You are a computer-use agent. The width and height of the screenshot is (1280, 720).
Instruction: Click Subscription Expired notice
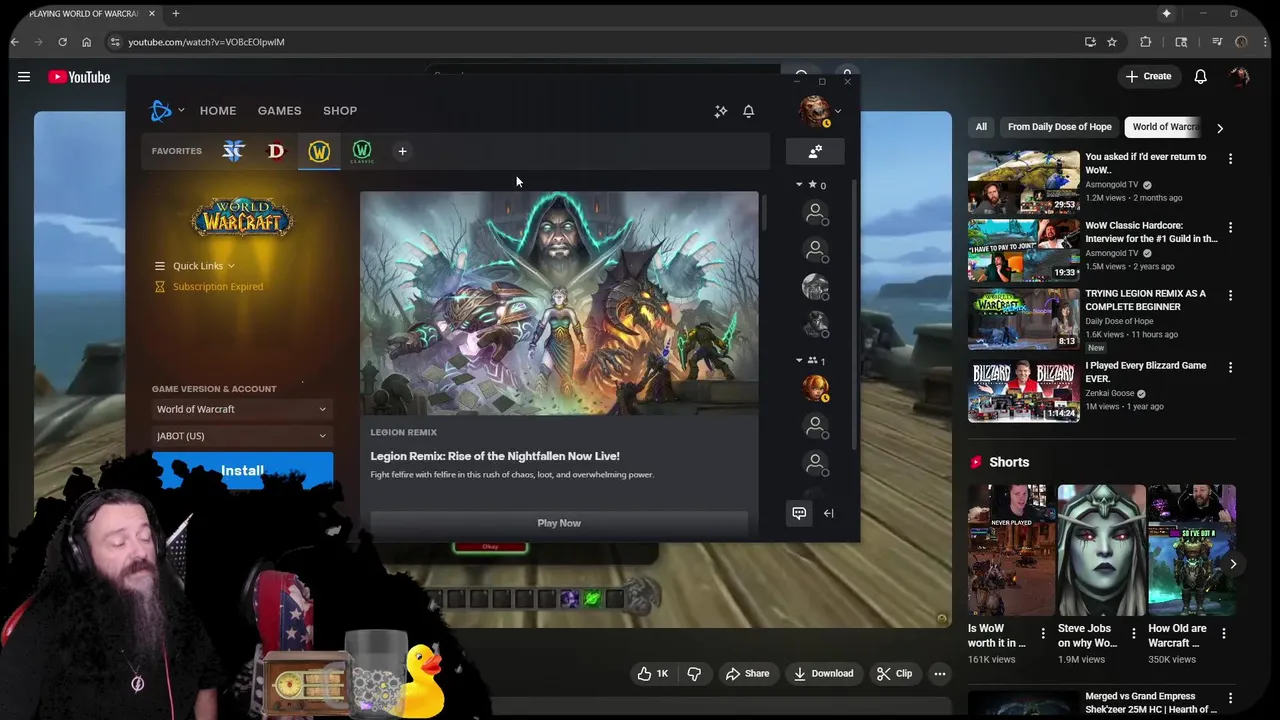click(x=218, y=287)
